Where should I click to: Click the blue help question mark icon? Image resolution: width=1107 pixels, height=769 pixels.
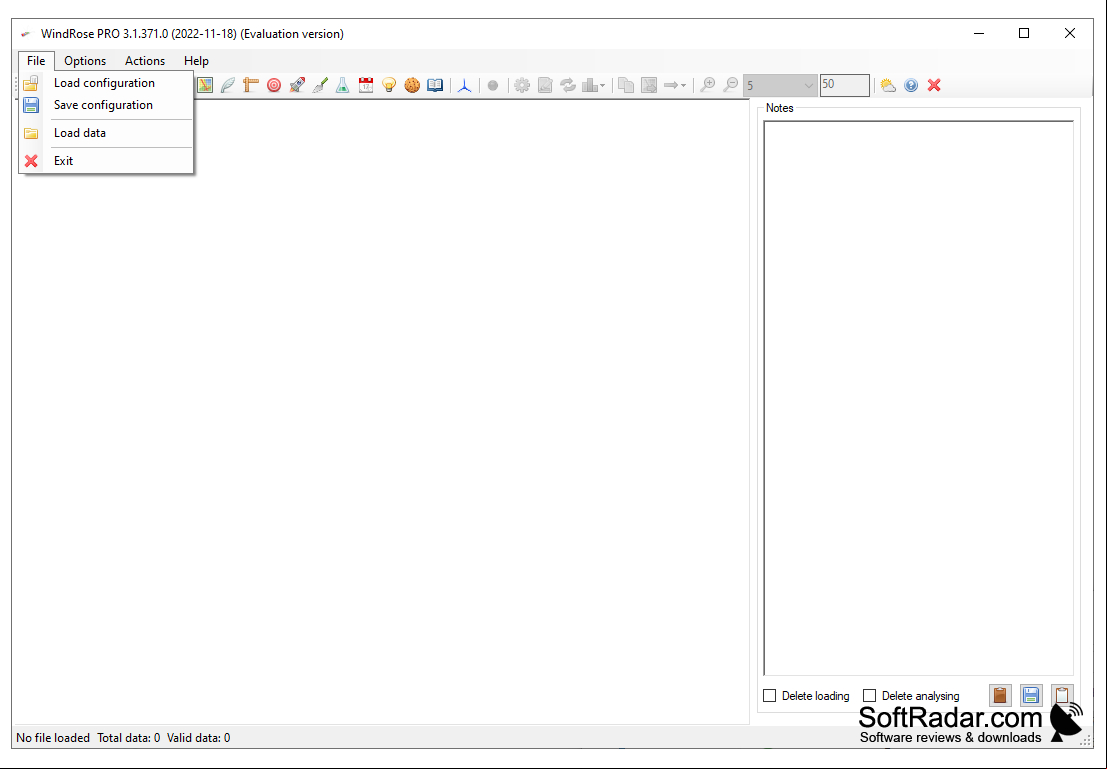(911, 85)
